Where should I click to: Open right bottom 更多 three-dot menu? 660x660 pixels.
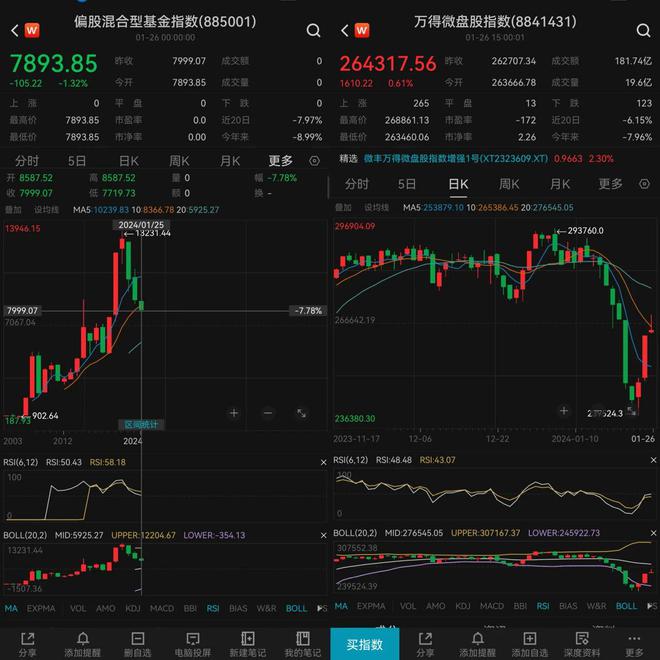(634, 644)
